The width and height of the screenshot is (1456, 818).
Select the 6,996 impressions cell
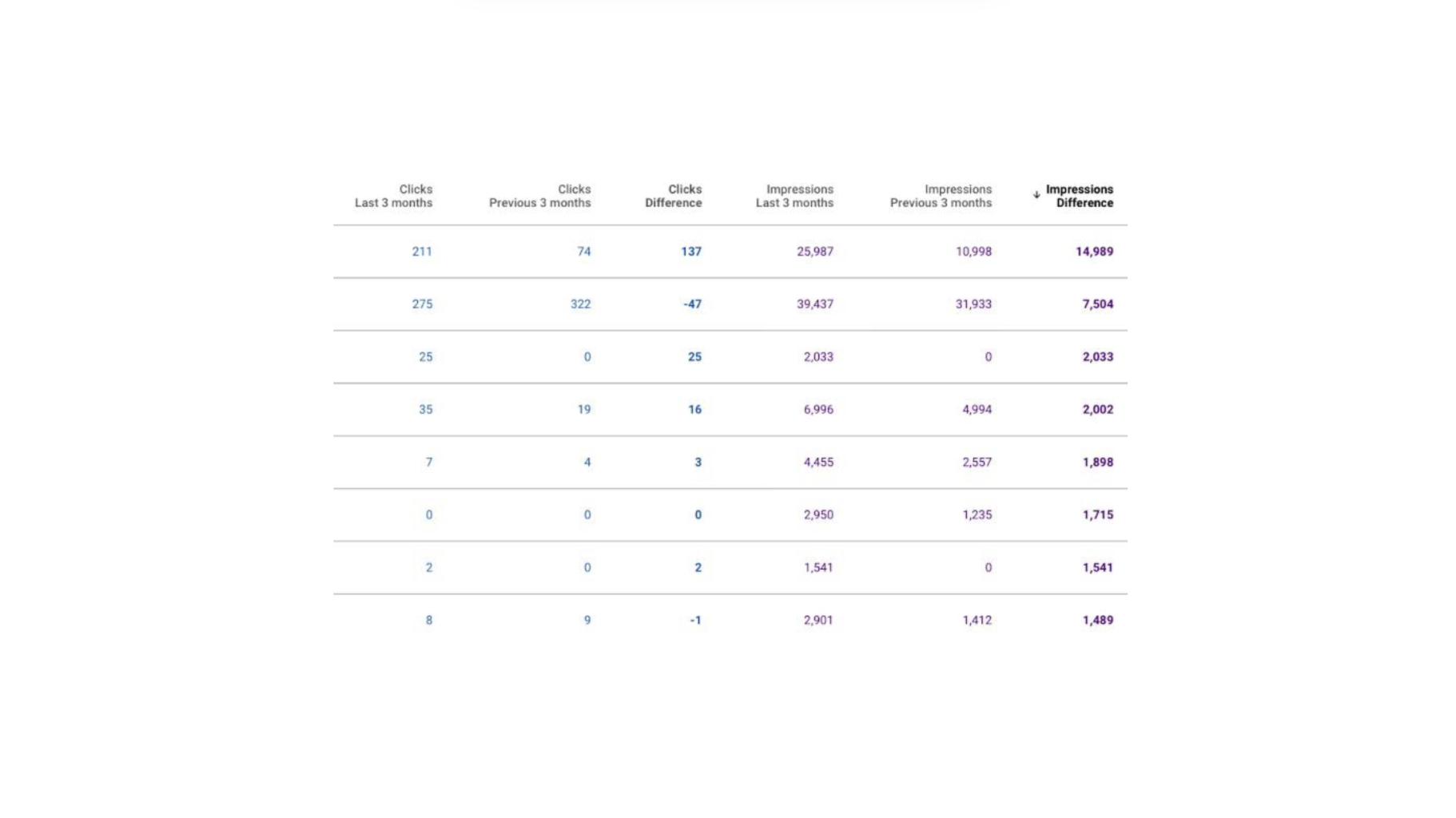[818, 410]
